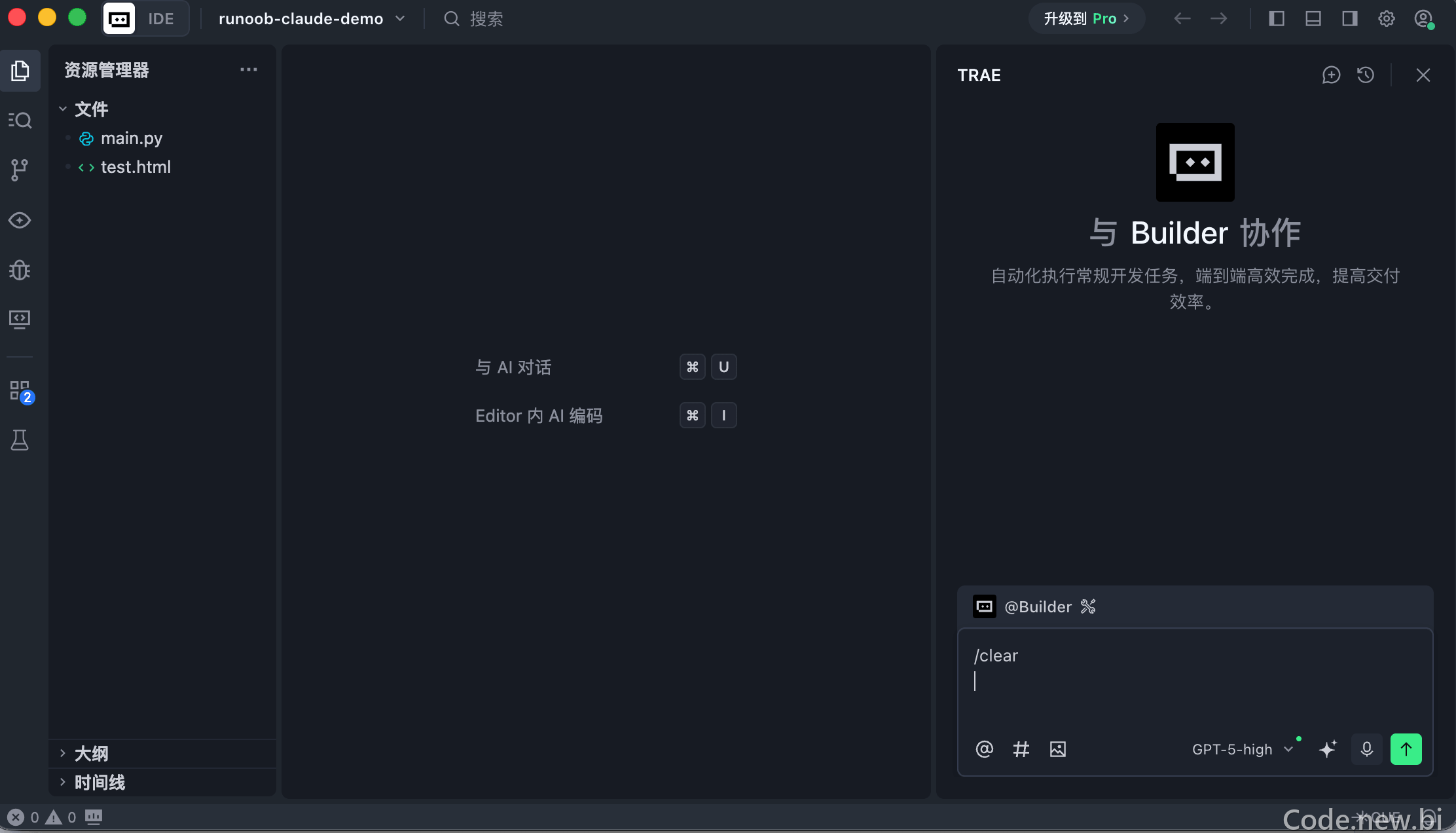Open main.py in the file tree
This screenshot has width=1456, height=833.
coord(132,138)
